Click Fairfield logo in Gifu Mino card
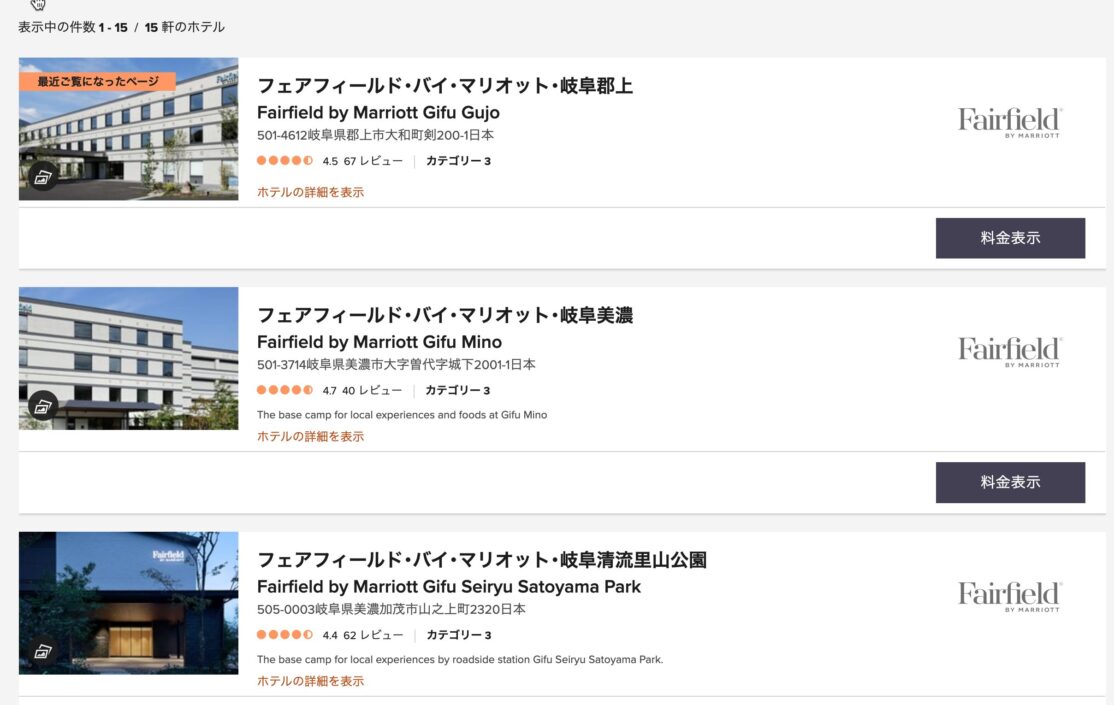1114x705 pixels. click(x=1010, y=352)
